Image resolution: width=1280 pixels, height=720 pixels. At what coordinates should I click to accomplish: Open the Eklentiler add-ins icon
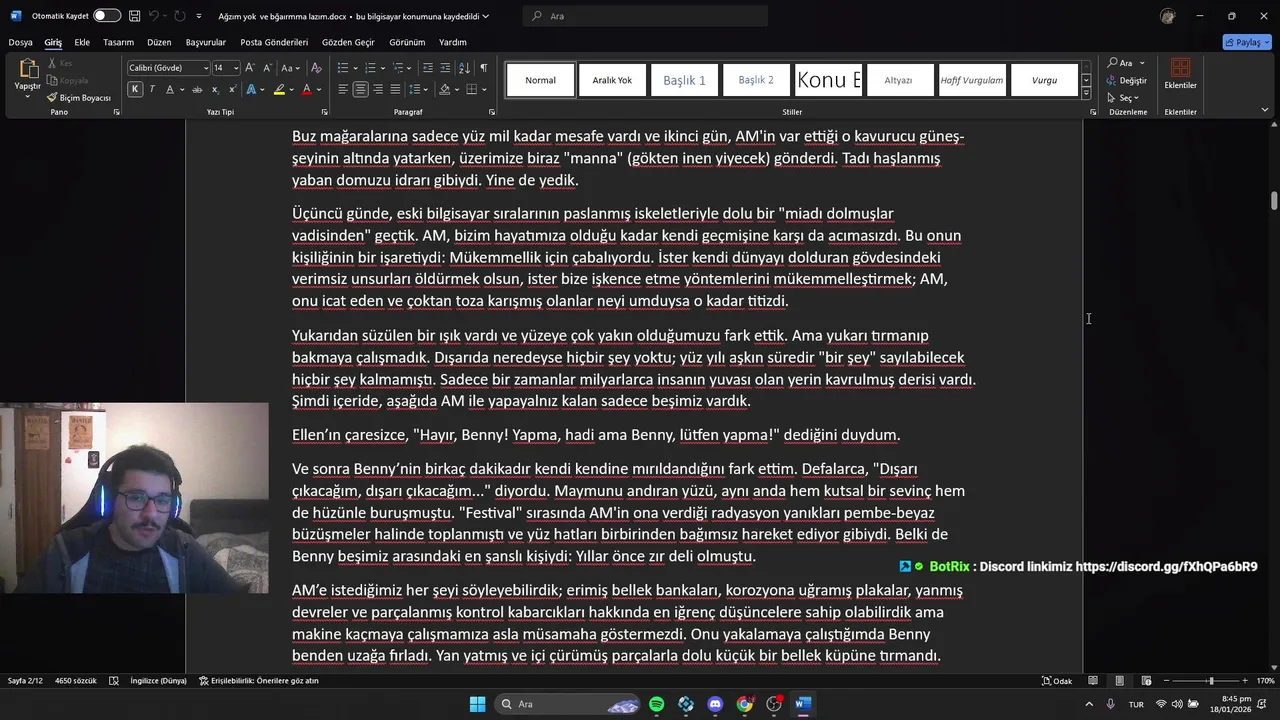(1180, 68)
